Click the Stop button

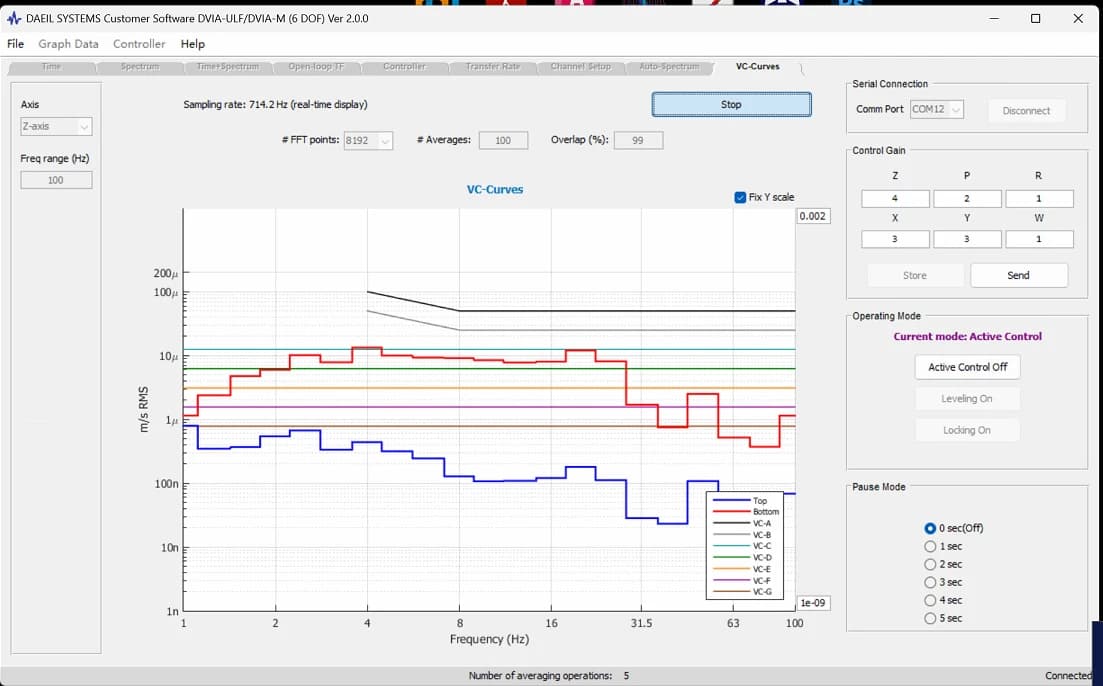tap(731, 104)
